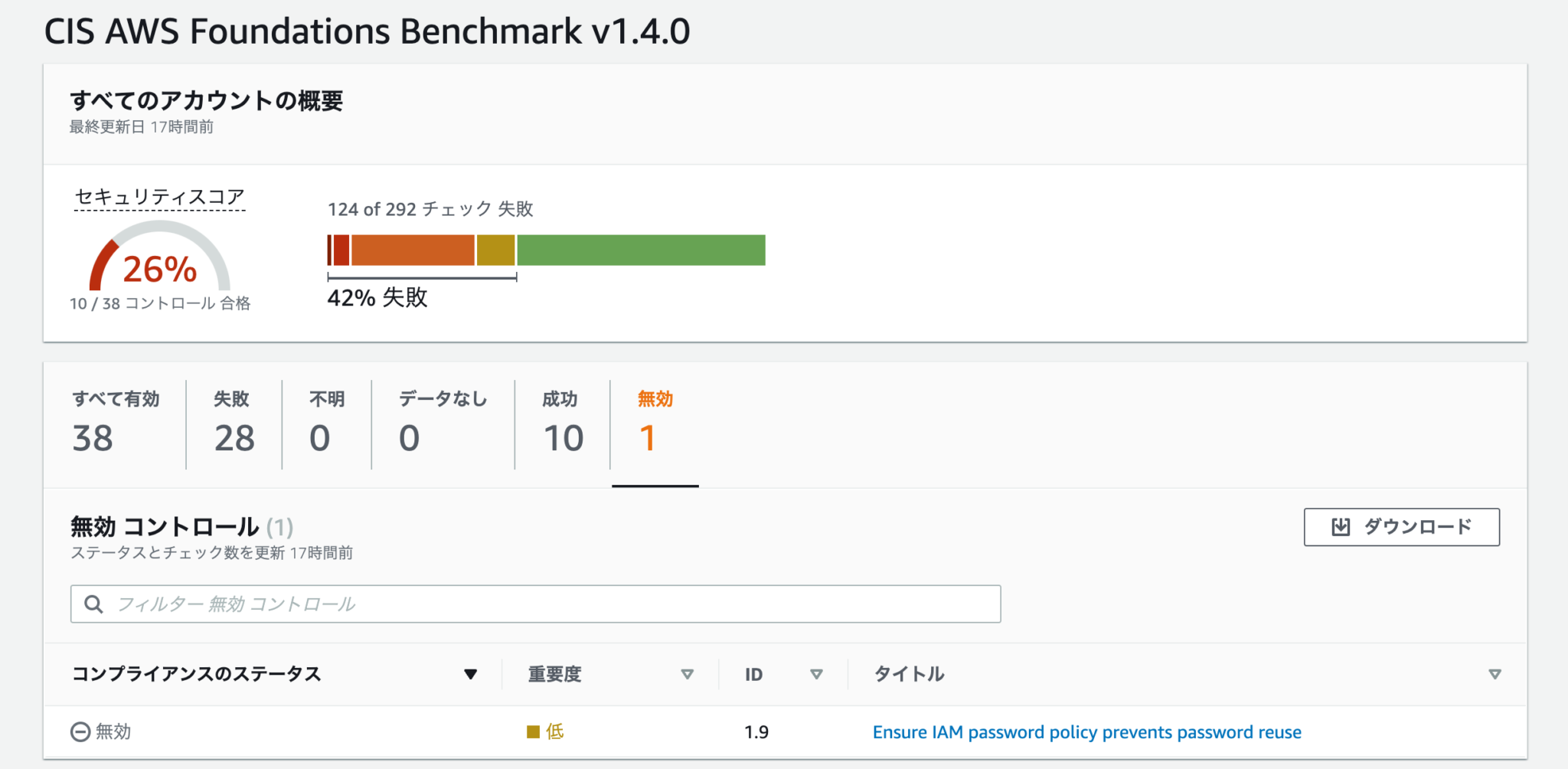This screenshot has width=1568, height=769.
Task: Click the yellow severity square next to 低
Action: click(532, 732)
